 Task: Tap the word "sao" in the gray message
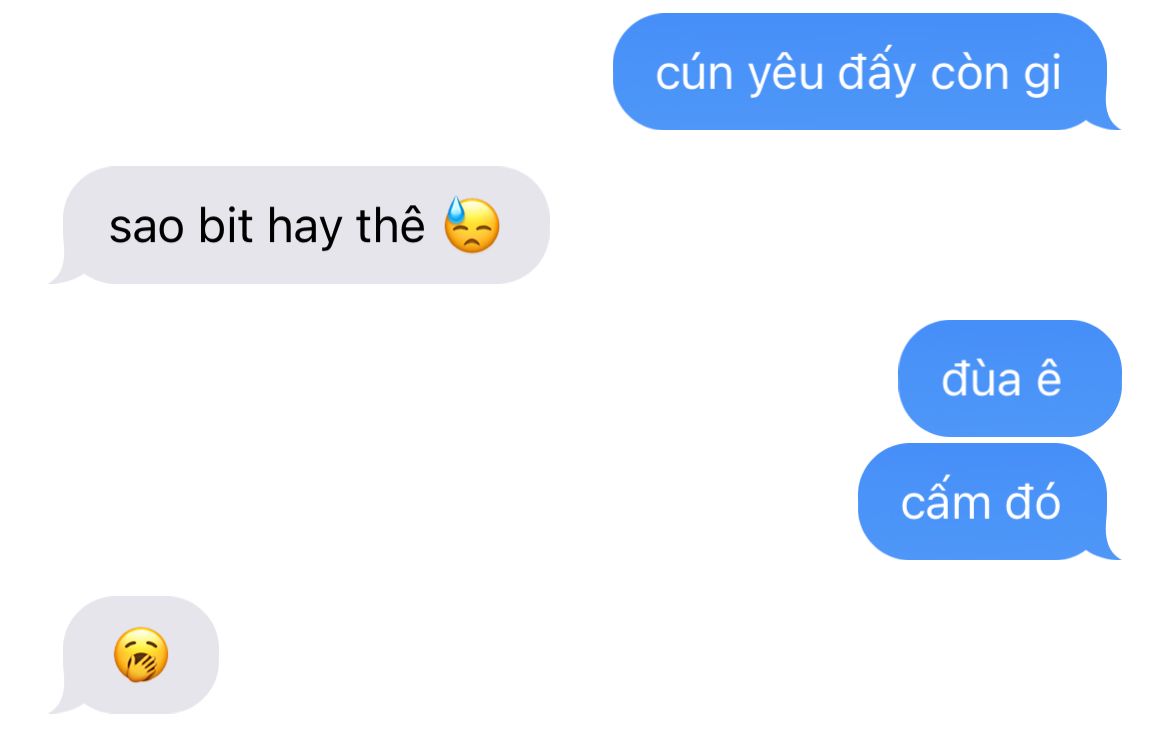tap(146, 226)
